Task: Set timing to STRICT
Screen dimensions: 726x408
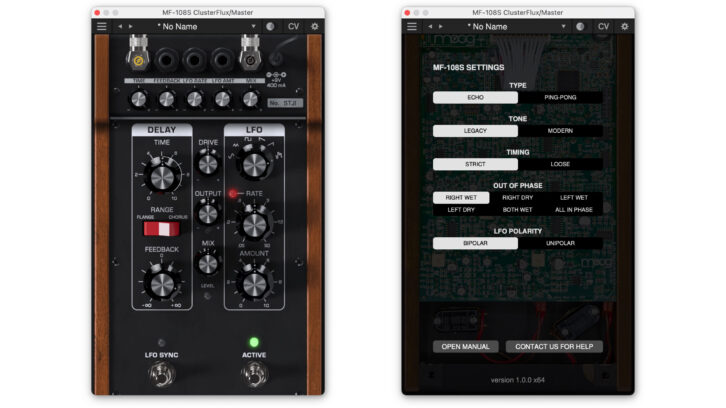Action: point(475,164)
